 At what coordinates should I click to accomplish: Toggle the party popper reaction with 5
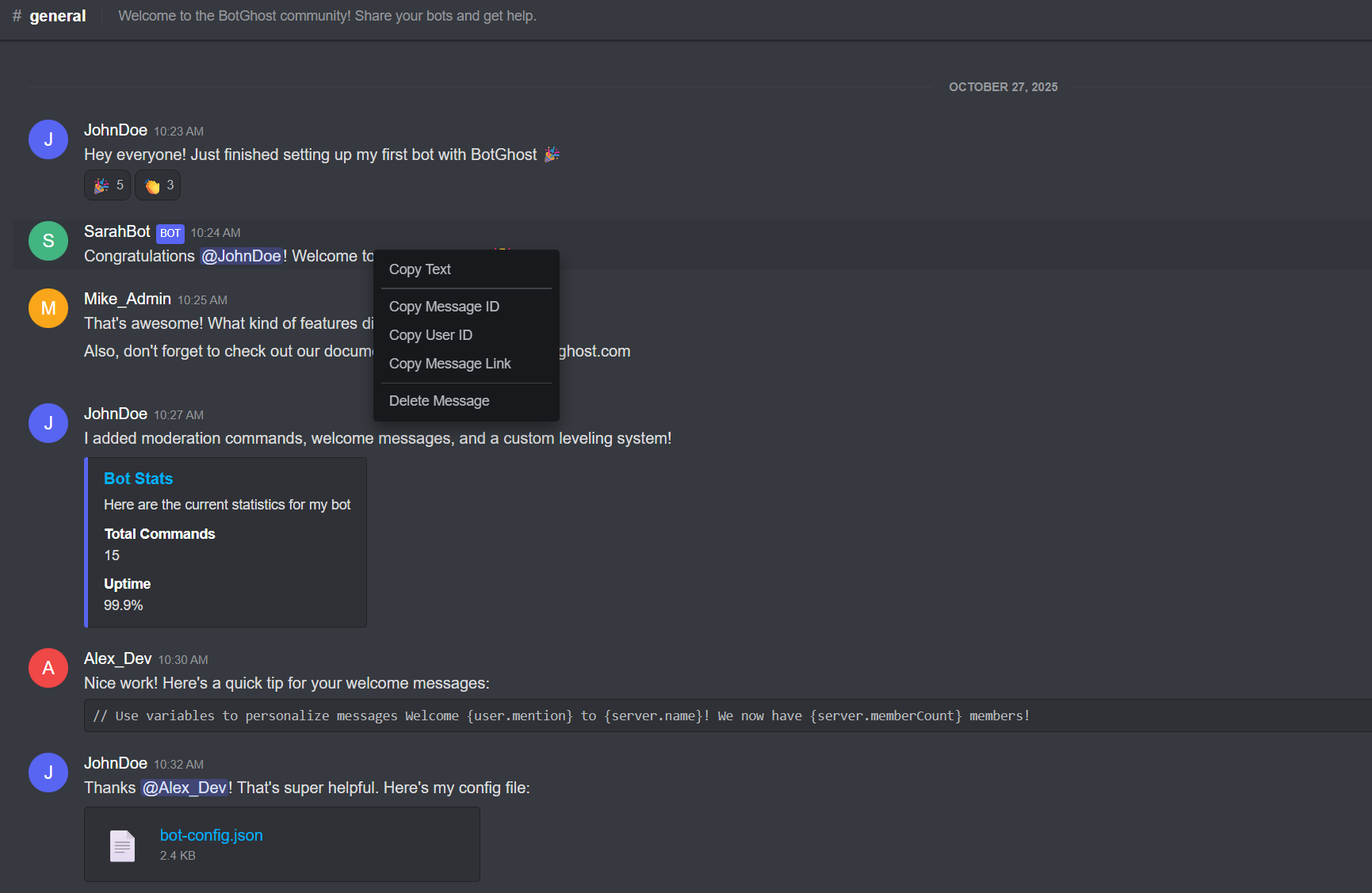tap(108, 185)
